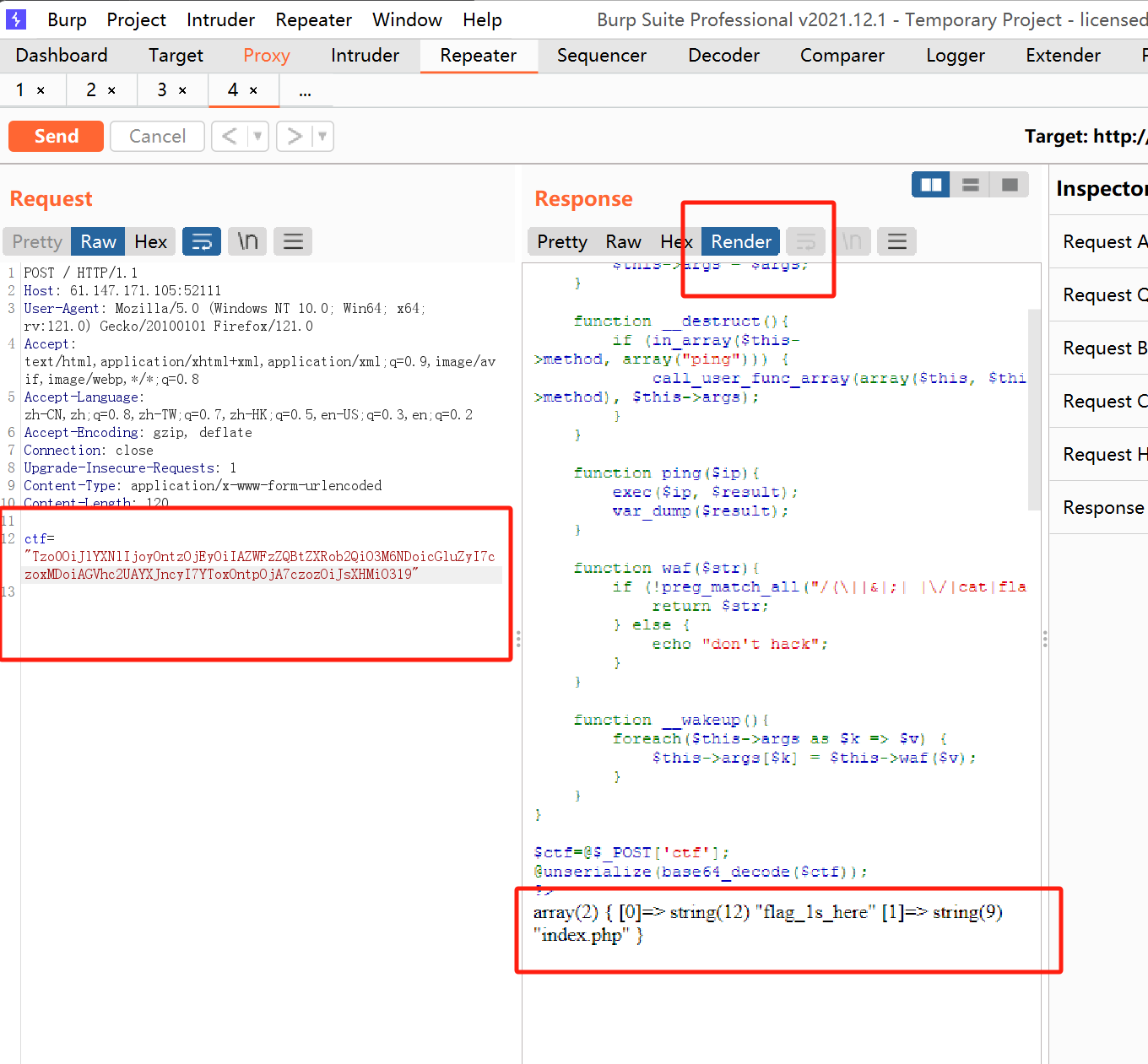The height and width of the screenshot is (1064, 1148).
Task: Close Repeater tab 2
Action: [111, 90]
